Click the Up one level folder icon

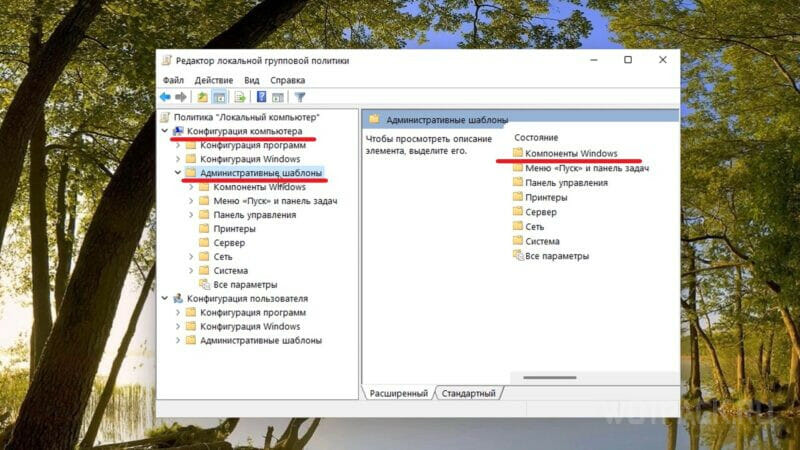click(203, 97)
